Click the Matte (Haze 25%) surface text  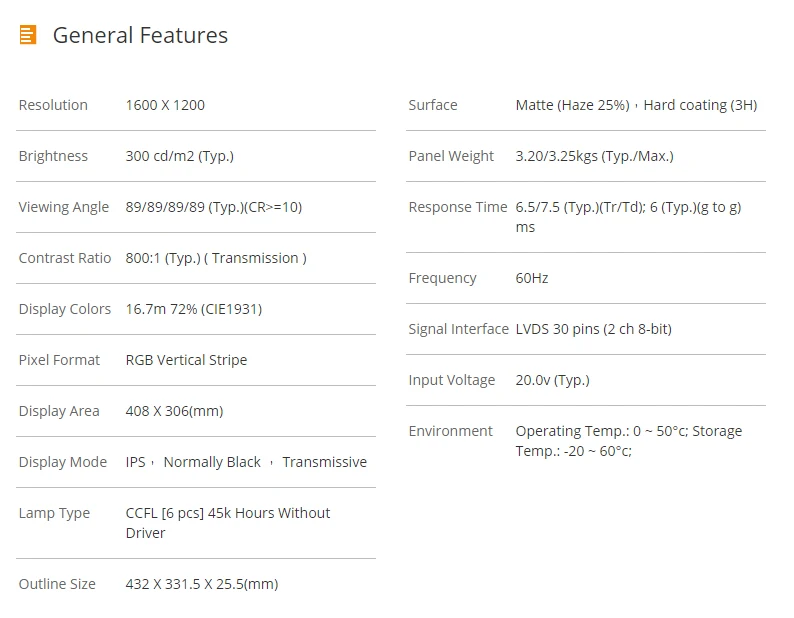pos(572,105)
